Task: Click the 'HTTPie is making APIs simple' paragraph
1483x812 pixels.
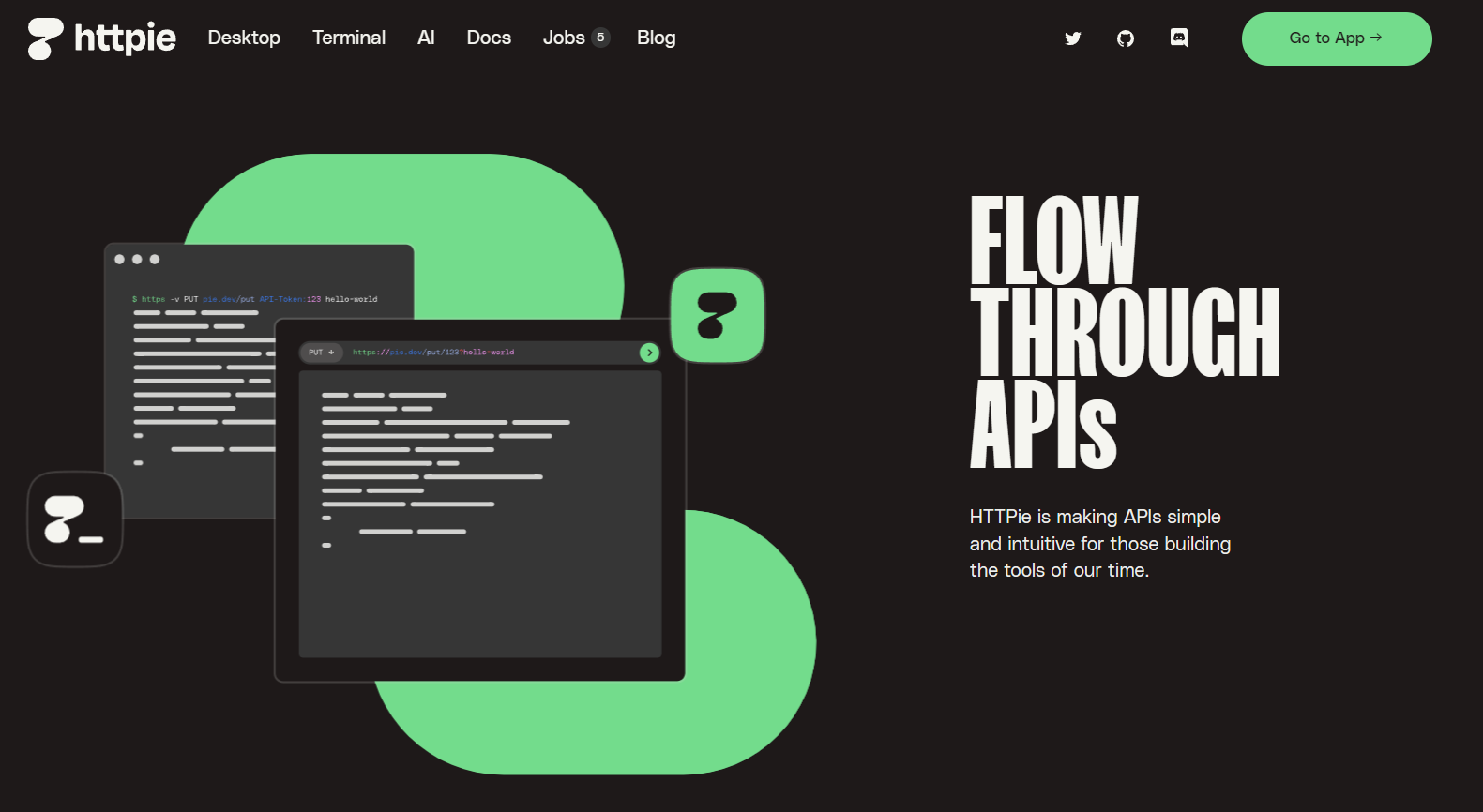Action: pyautogui.click(x=1100, y=544)
